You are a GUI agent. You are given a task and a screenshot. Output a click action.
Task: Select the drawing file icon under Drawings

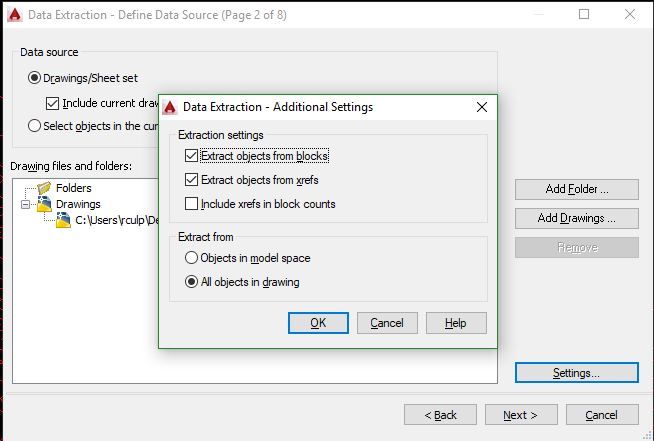63,220
